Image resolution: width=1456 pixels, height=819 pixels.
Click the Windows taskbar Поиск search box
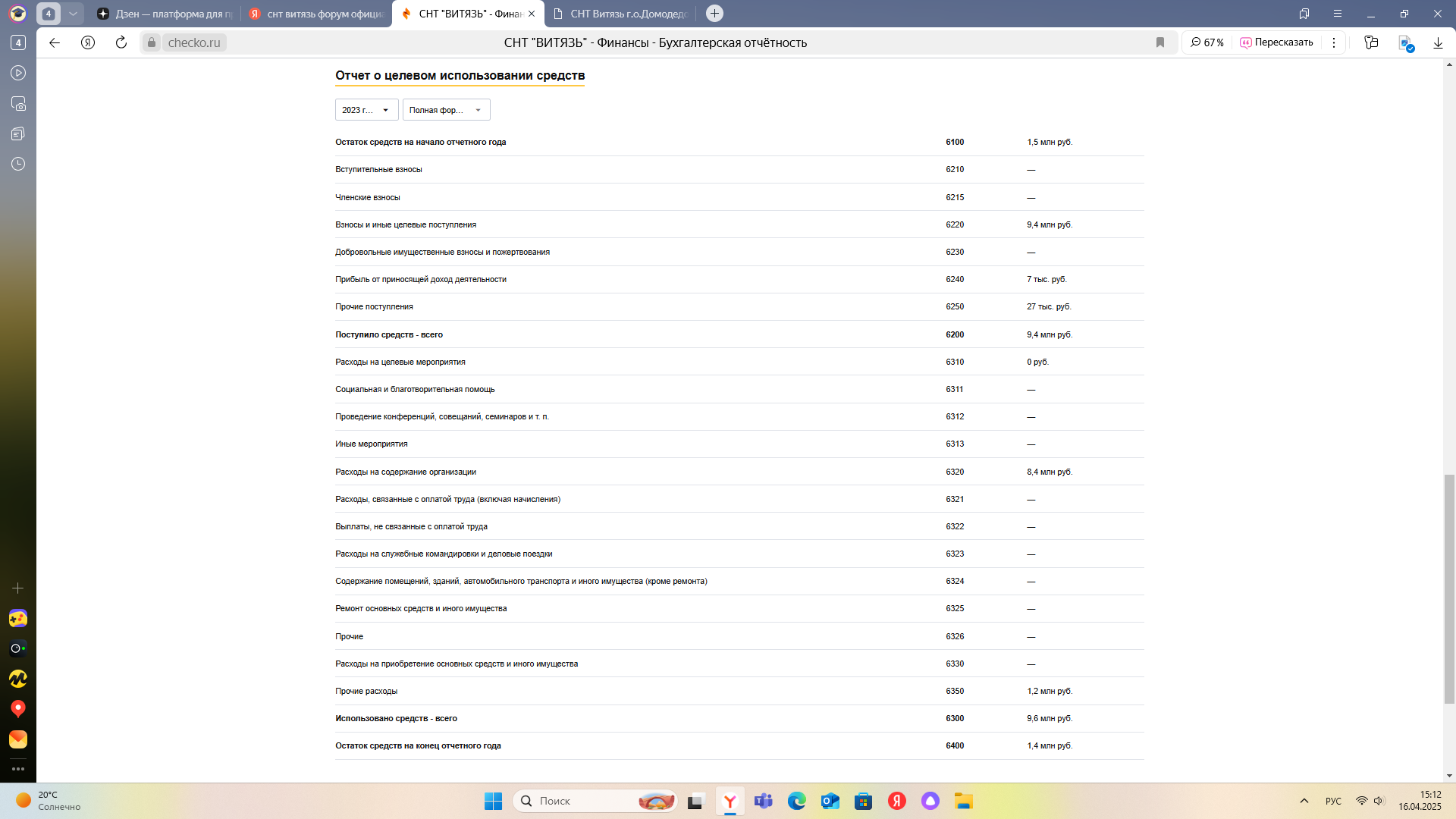595,801
